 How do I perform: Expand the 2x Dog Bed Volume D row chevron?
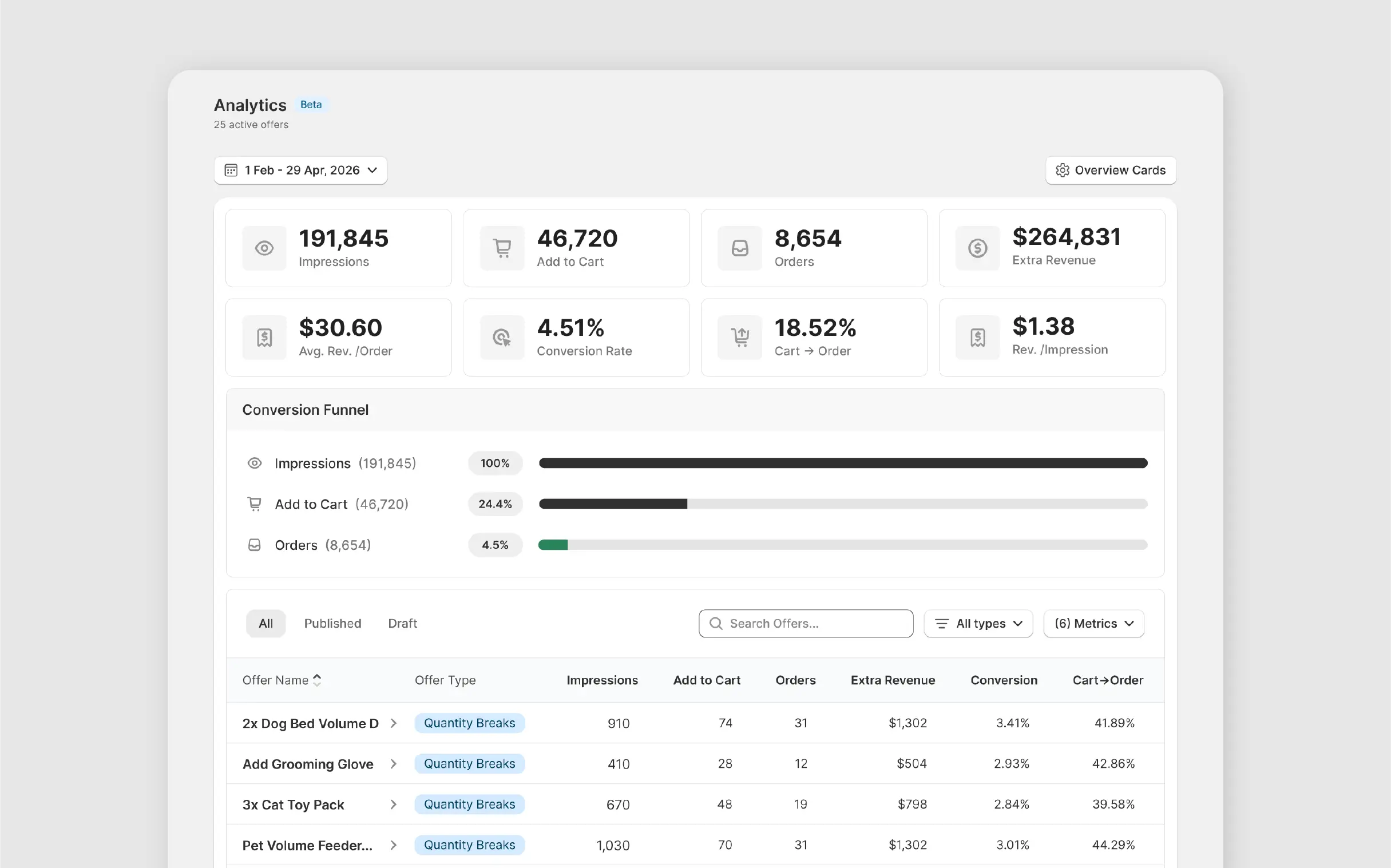pyautogui.click(x=393, y=723)
